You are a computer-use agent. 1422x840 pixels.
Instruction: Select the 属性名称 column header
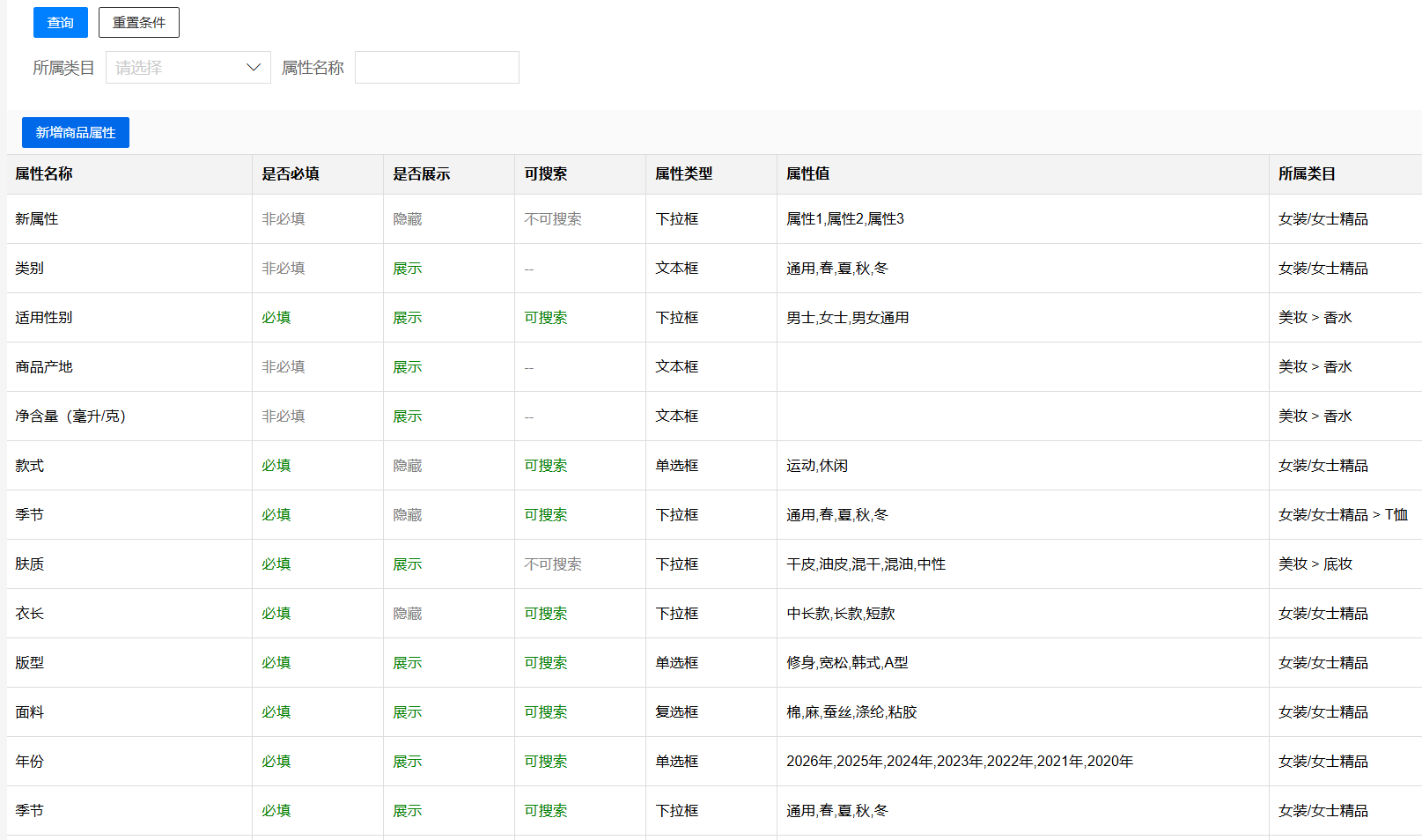pos(44,174)
